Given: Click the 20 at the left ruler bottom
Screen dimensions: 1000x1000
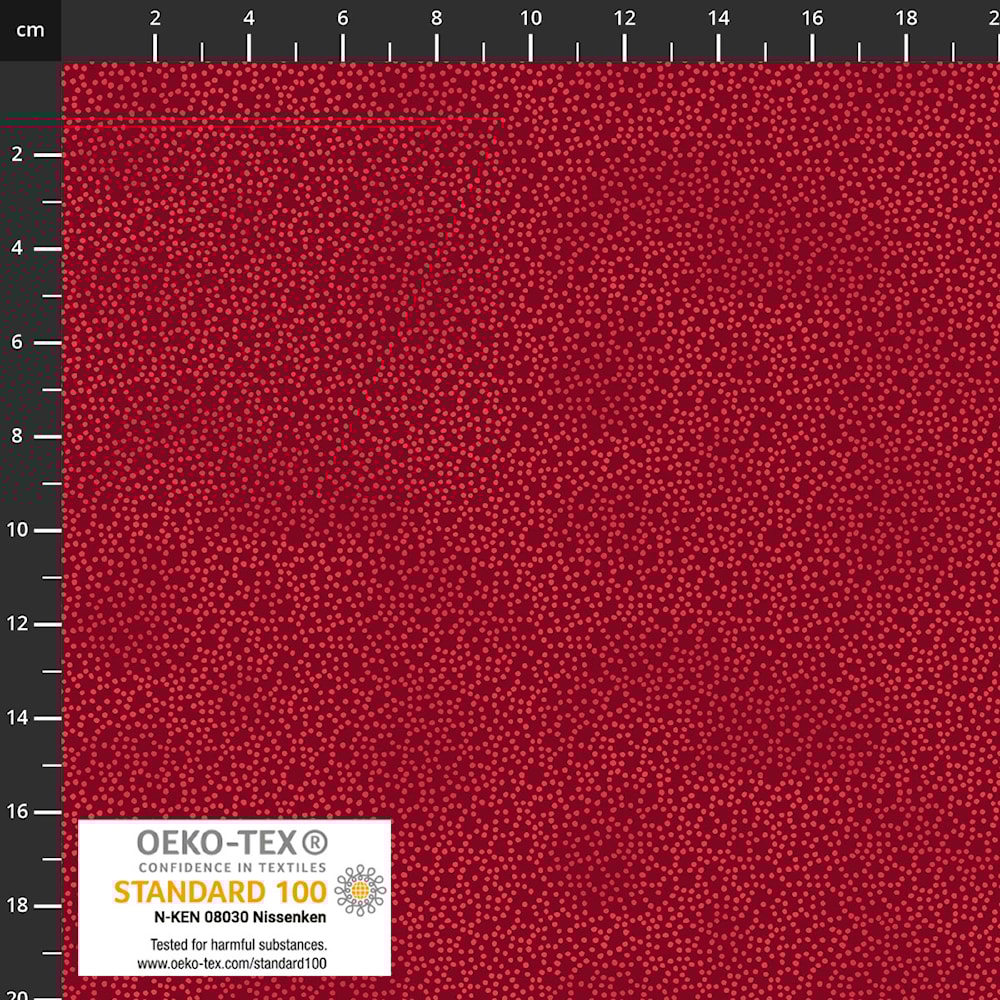Looking at the screenshot, I should 16,988.
